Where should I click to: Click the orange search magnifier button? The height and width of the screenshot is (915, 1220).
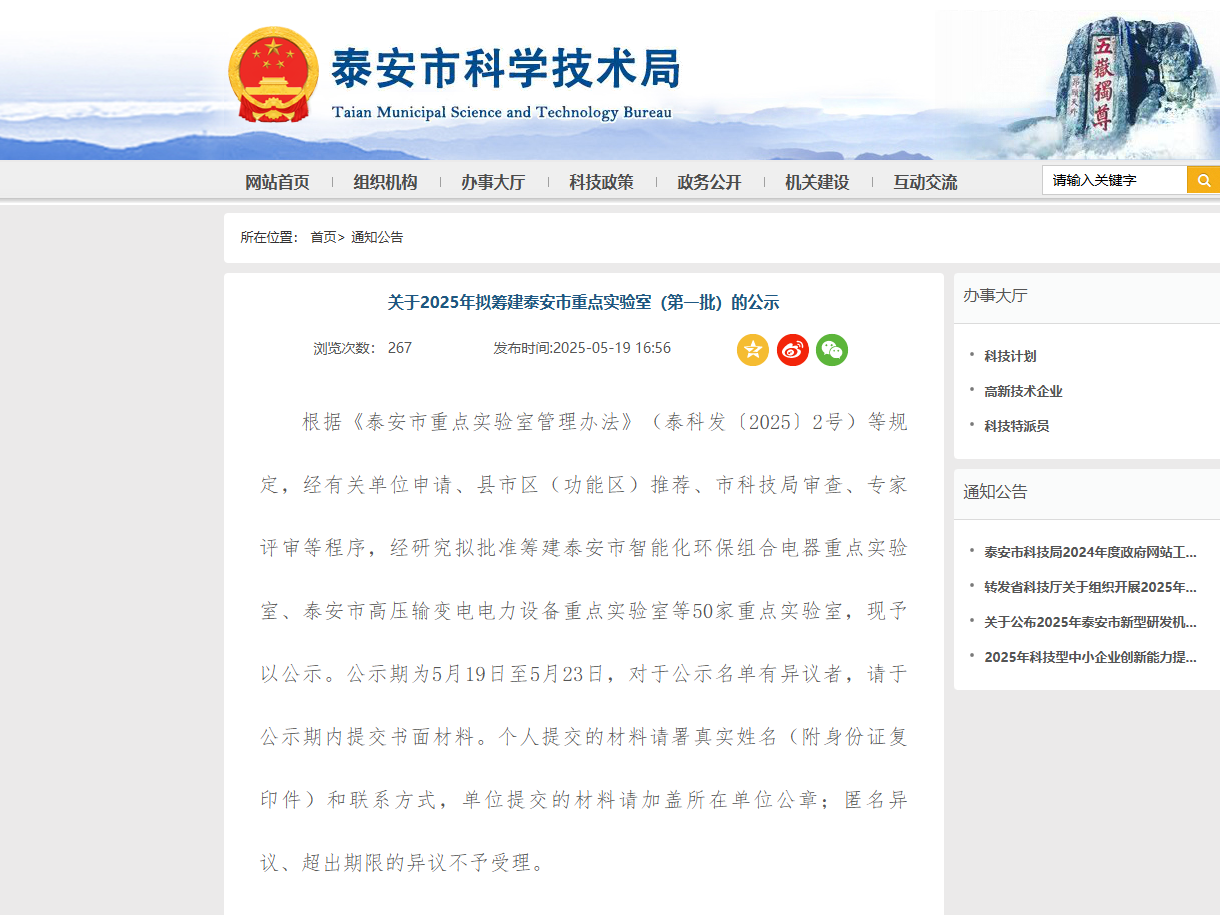1203,180
